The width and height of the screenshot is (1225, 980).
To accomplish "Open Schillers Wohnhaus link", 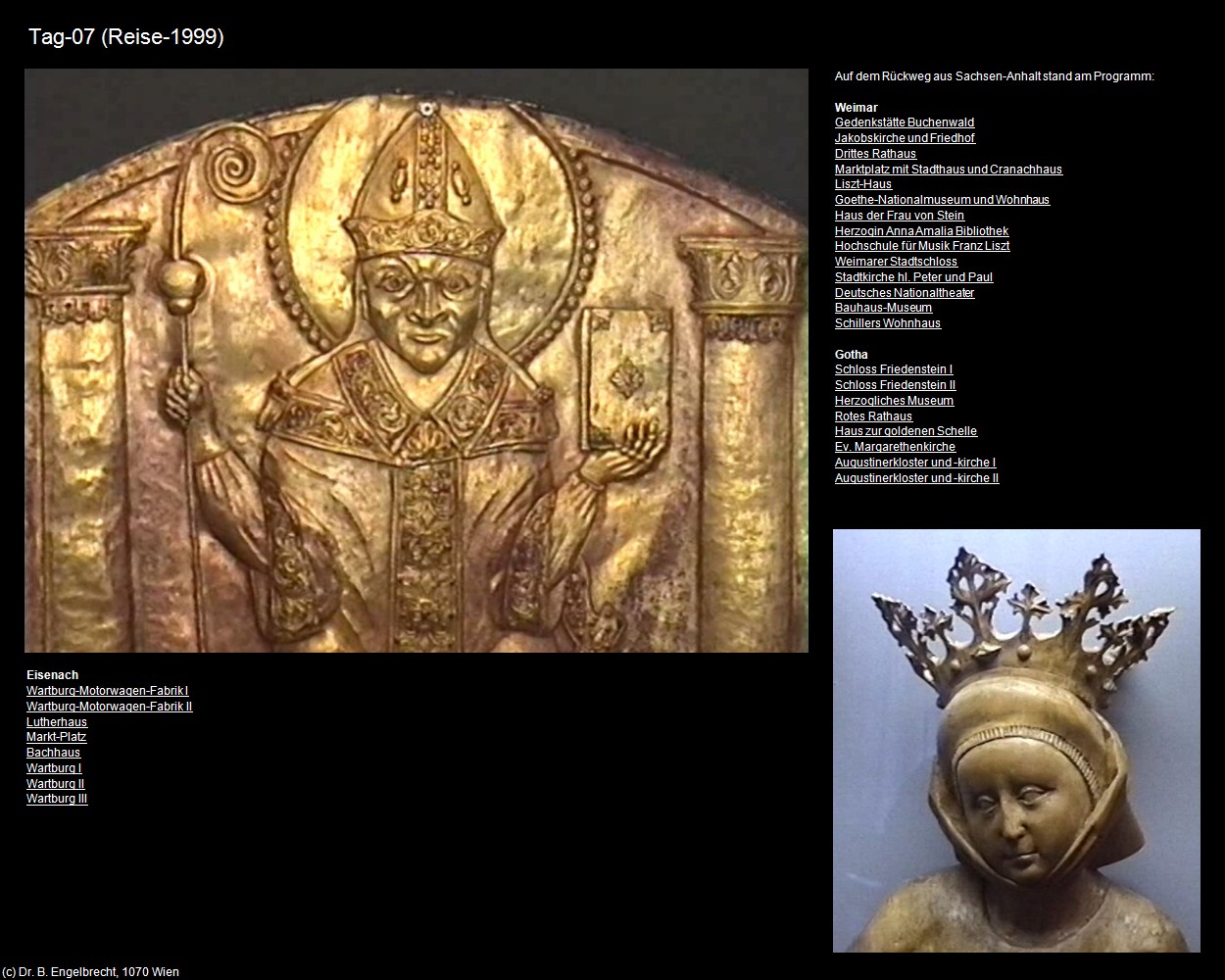I will coord(888,323).
